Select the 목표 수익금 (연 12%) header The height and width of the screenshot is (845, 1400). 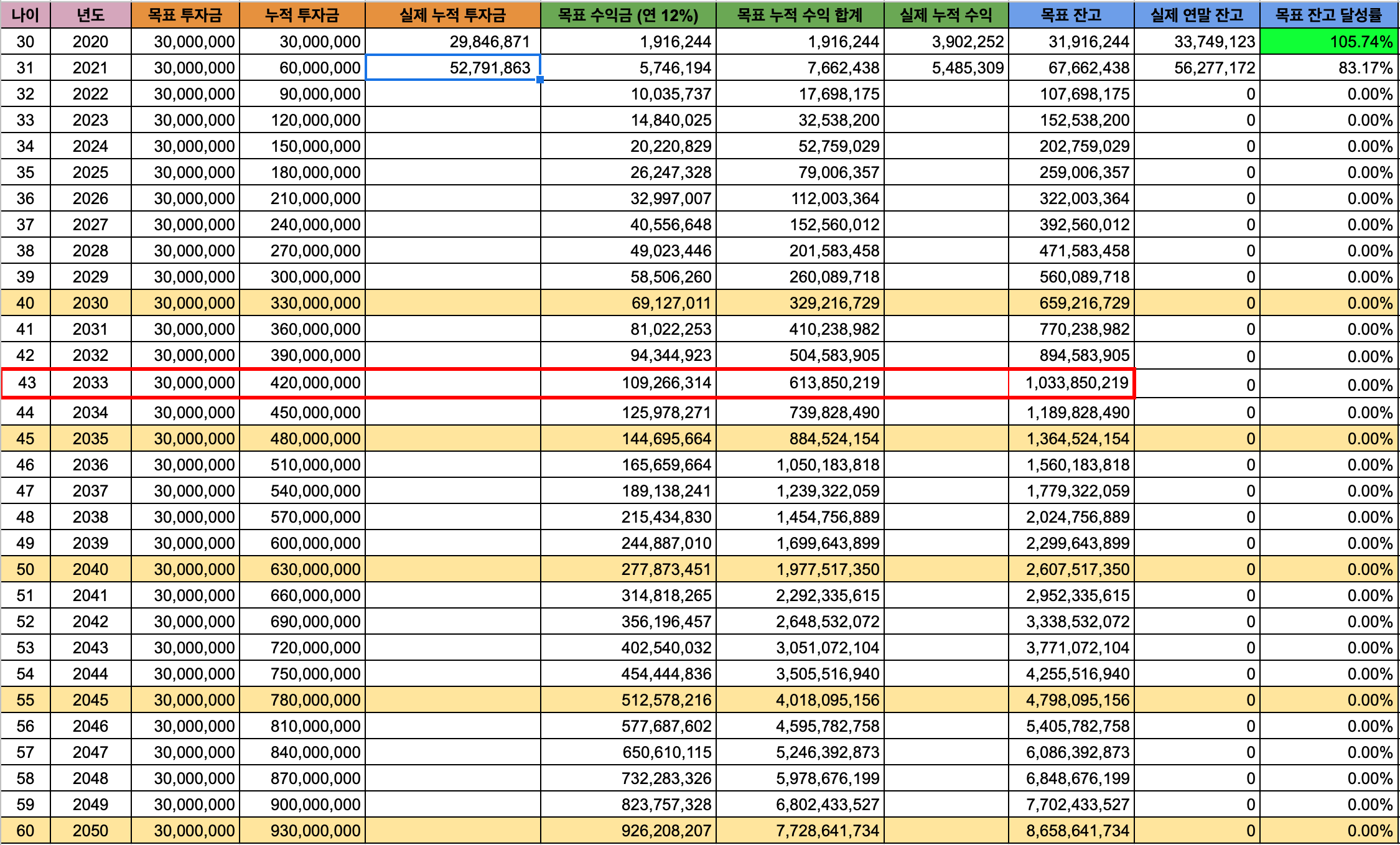click(x=628, y=14)
